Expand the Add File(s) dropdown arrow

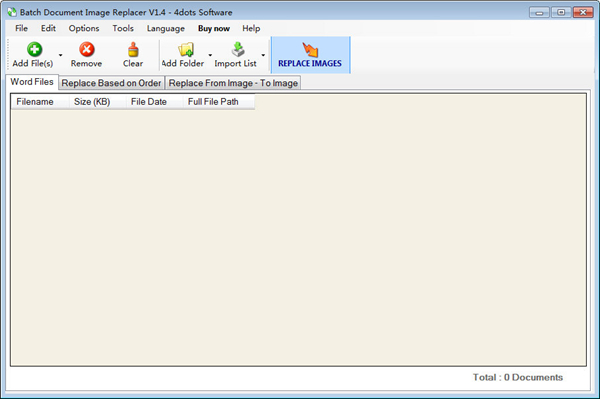click(x=60, y=55)
